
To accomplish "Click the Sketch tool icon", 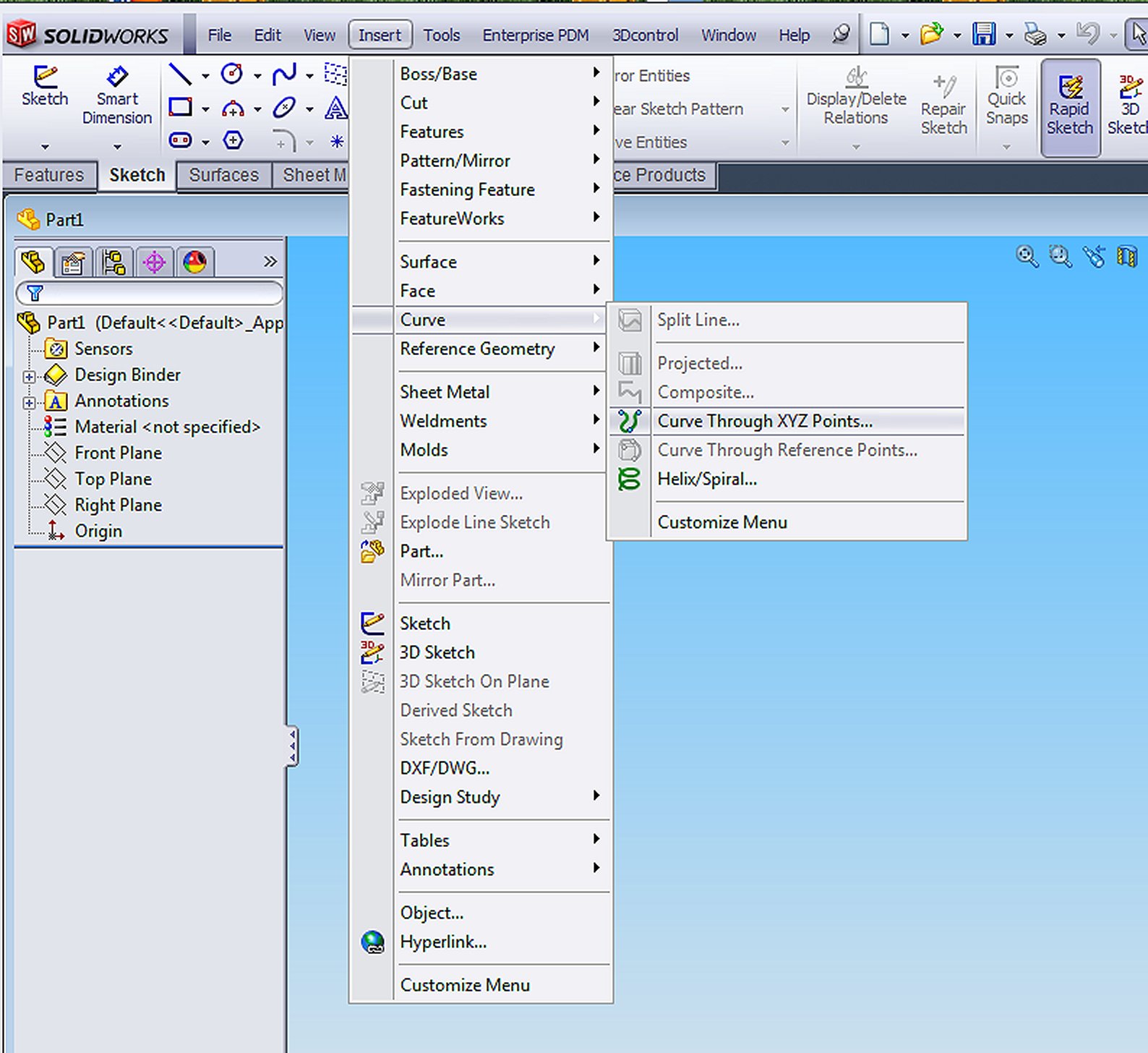I will tap(45, 75).
